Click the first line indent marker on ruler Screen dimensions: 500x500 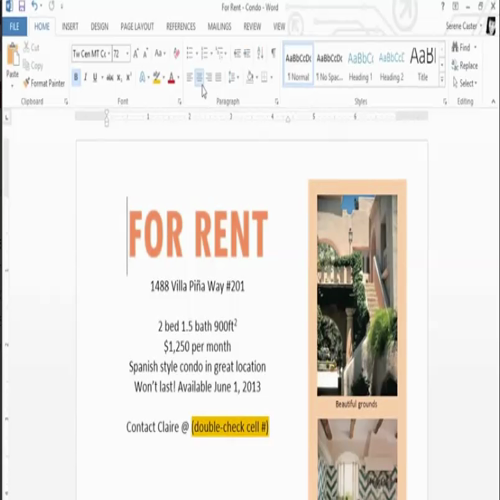[x=107, y=112]
